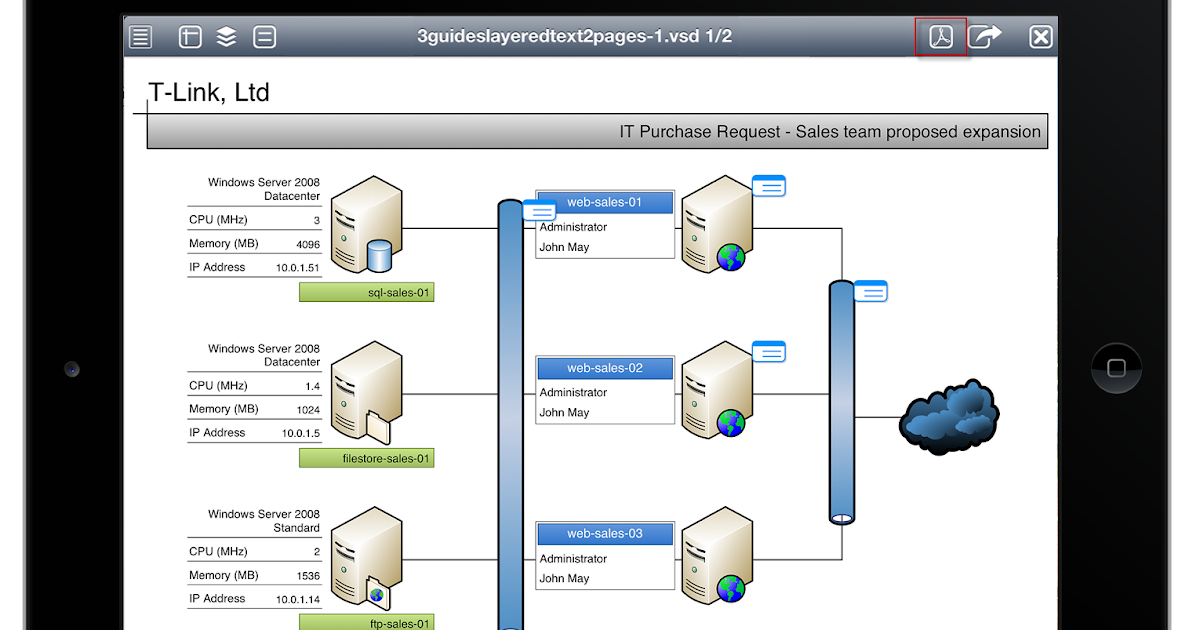Select the web-sales-01 web server icon
The width and height of the screenshot is (1200, 630).
pyautogui.click(x=716, y=224)
